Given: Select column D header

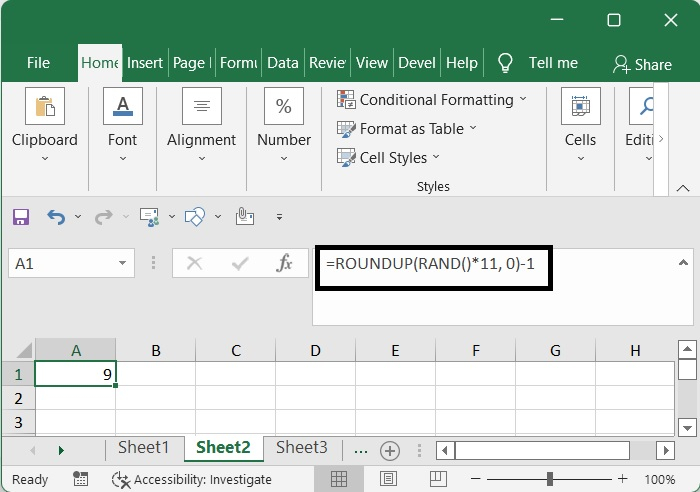Looking at the screenshot, I should pos(315,350).
